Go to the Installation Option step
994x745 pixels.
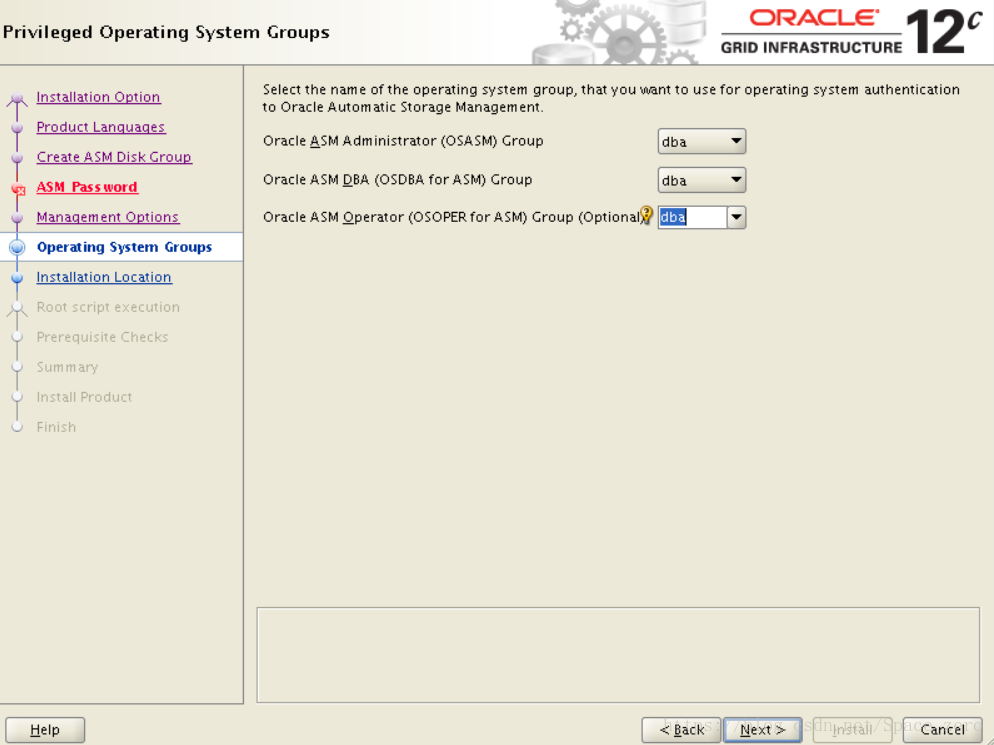pos(98,97)
